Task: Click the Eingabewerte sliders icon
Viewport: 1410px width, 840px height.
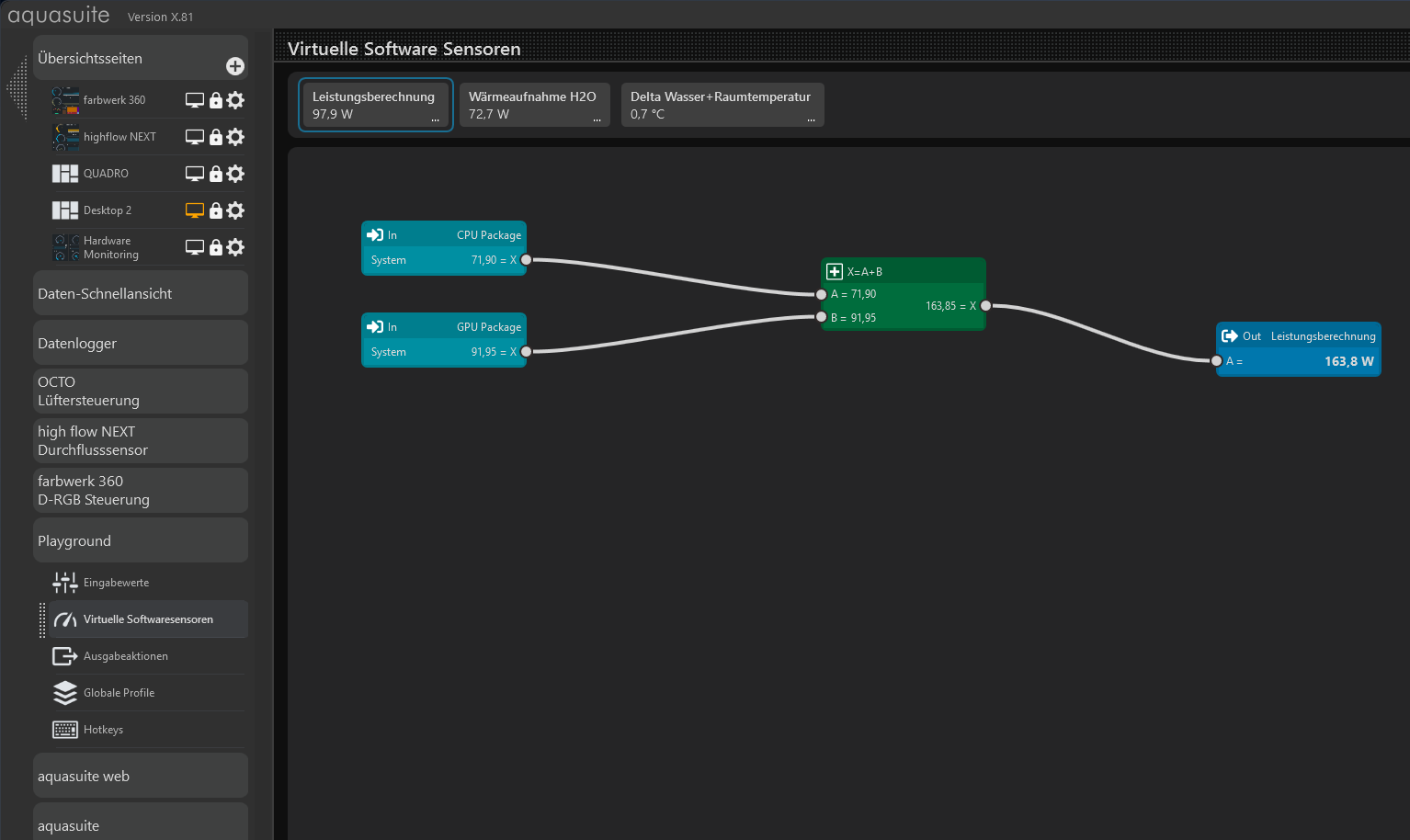Action: pyautogui.click(x=65, y=583)
